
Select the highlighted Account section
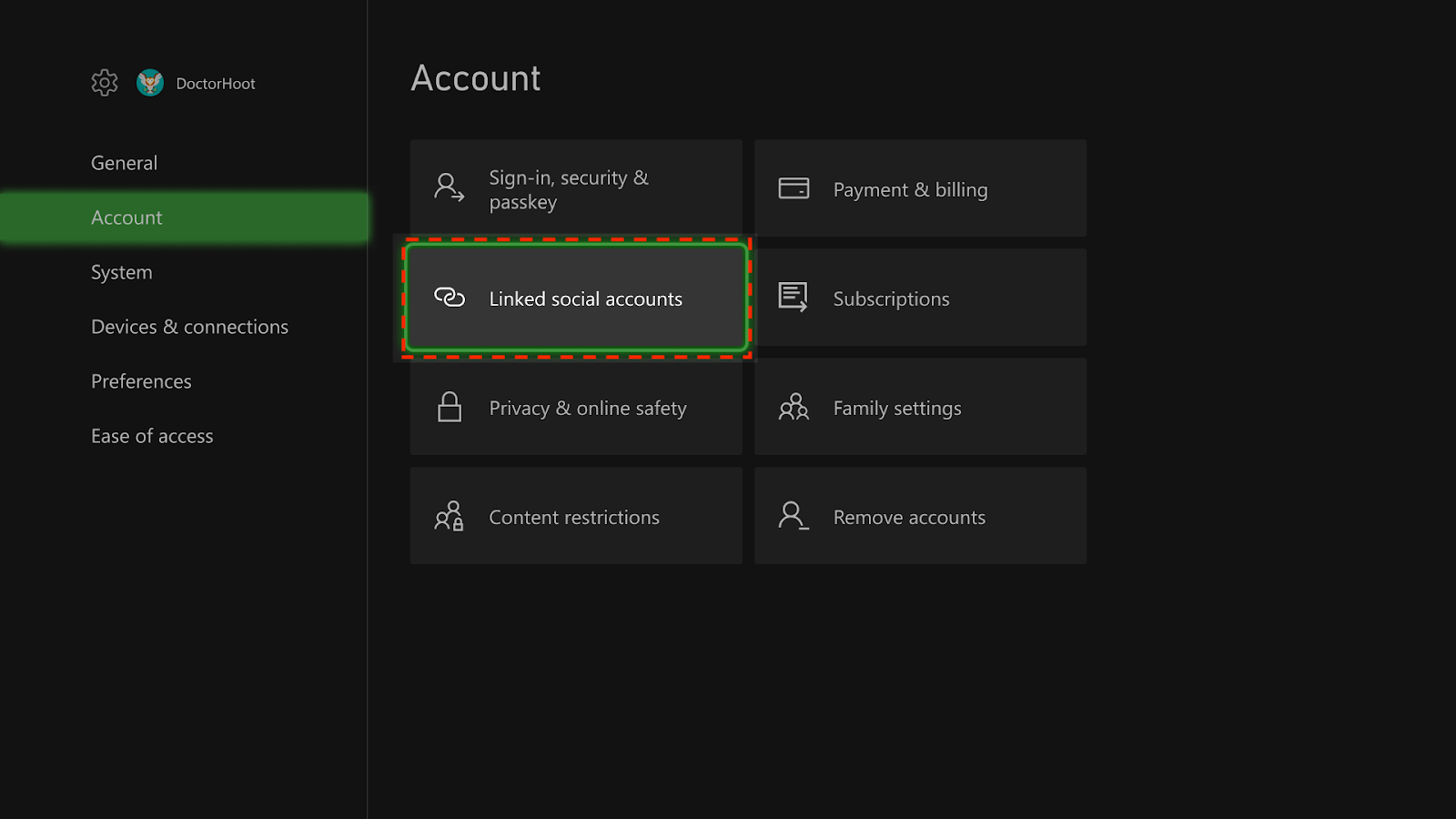(x=126, y=217)
